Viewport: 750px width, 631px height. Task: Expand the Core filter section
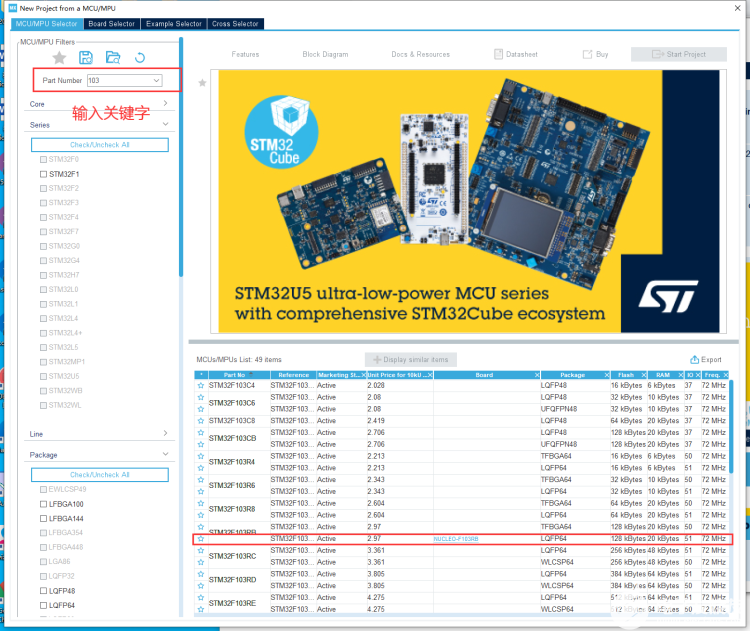pyautogui.click(x=165, y=104)
